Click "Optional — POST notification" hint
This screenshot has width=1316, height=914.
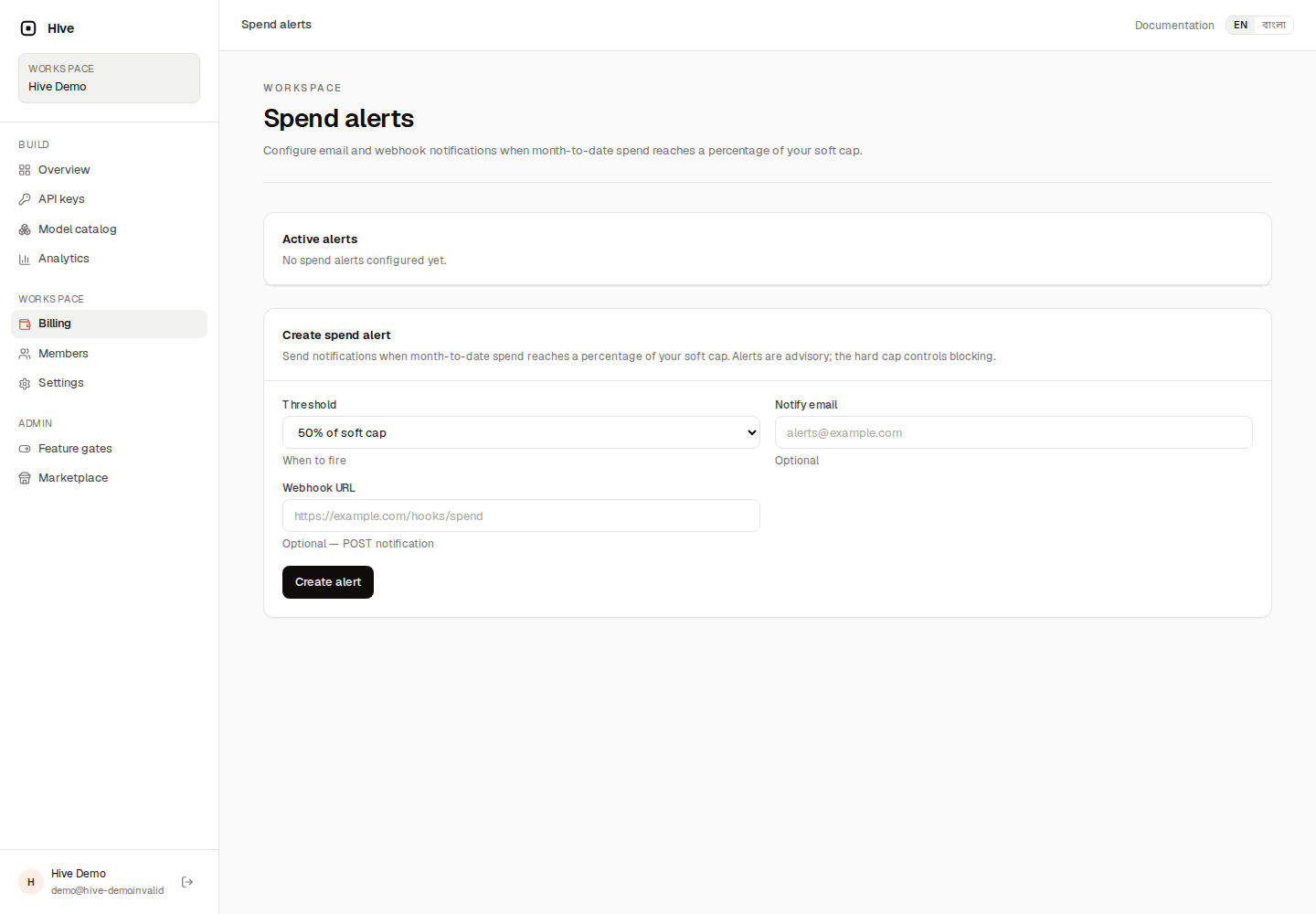click(x=358, y=544)
